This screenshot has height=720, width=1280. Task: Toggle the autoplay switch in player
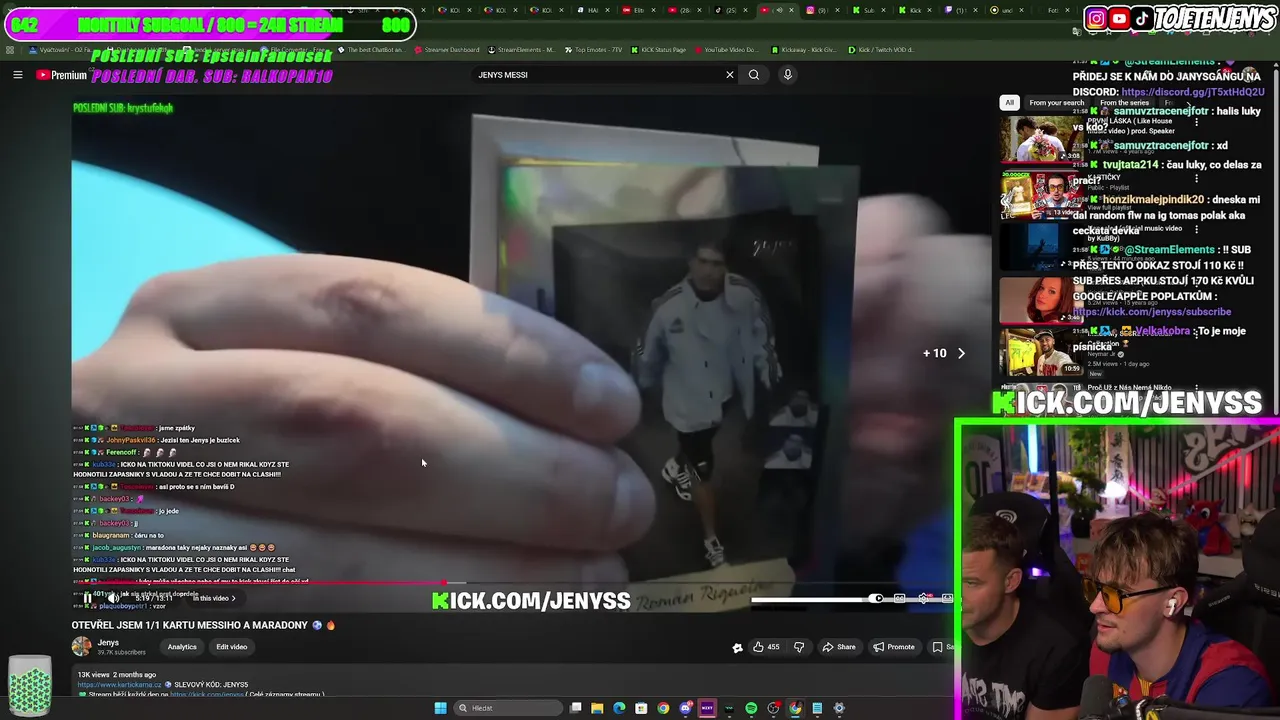[876, 598]
